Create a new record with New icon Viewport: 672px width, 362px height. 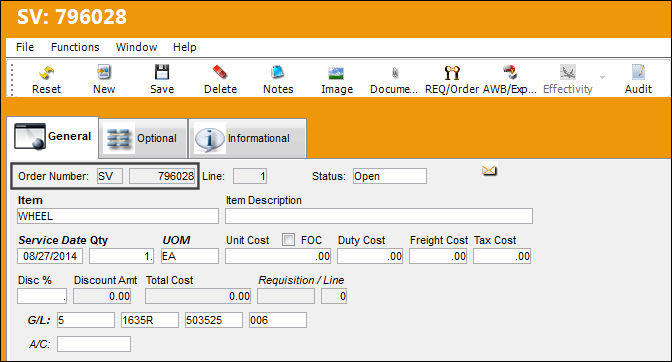(x=104, y=72)
